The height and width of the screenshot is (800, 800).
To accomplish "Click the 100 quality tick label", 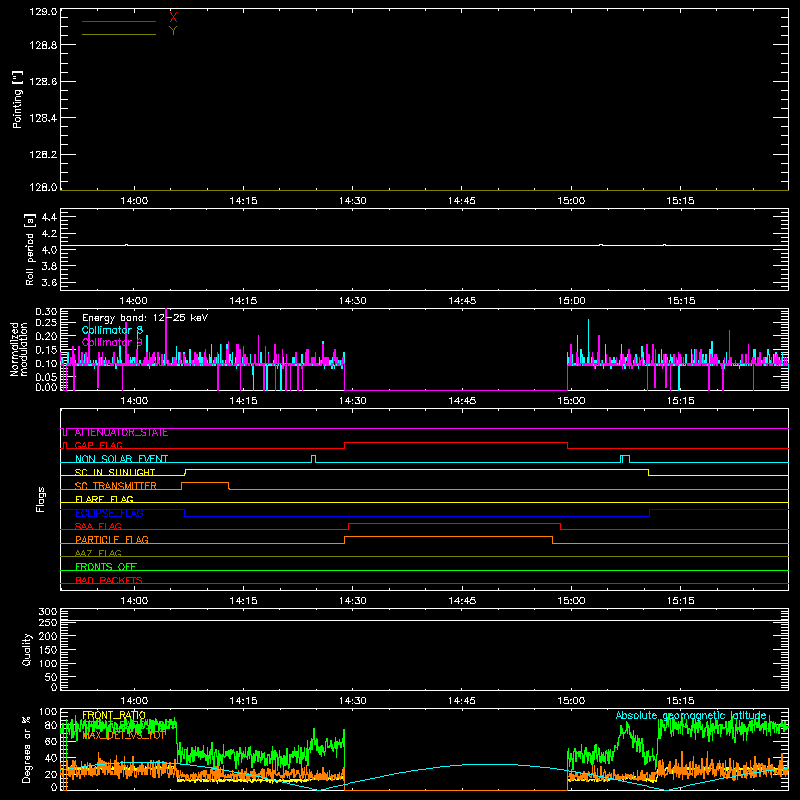I will coord(48,664).
